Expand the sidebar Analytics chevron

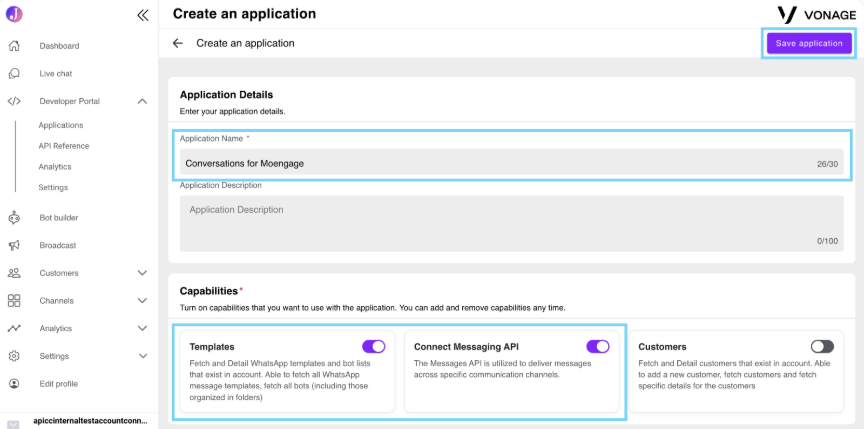(142, 328)
